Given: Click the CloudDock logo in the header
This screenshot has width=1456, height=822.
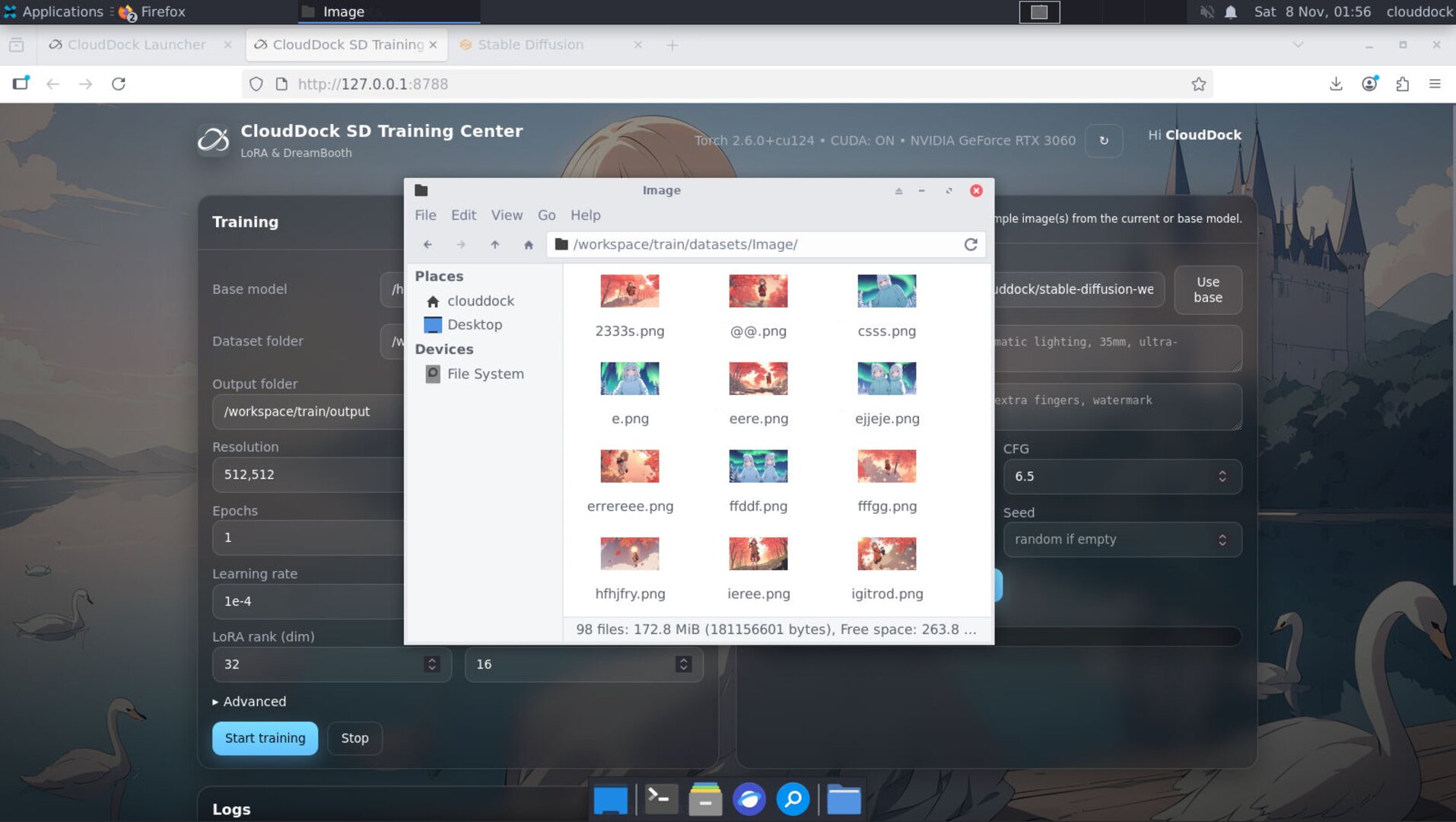Looking at the screenshot, I should coord(214,139).
